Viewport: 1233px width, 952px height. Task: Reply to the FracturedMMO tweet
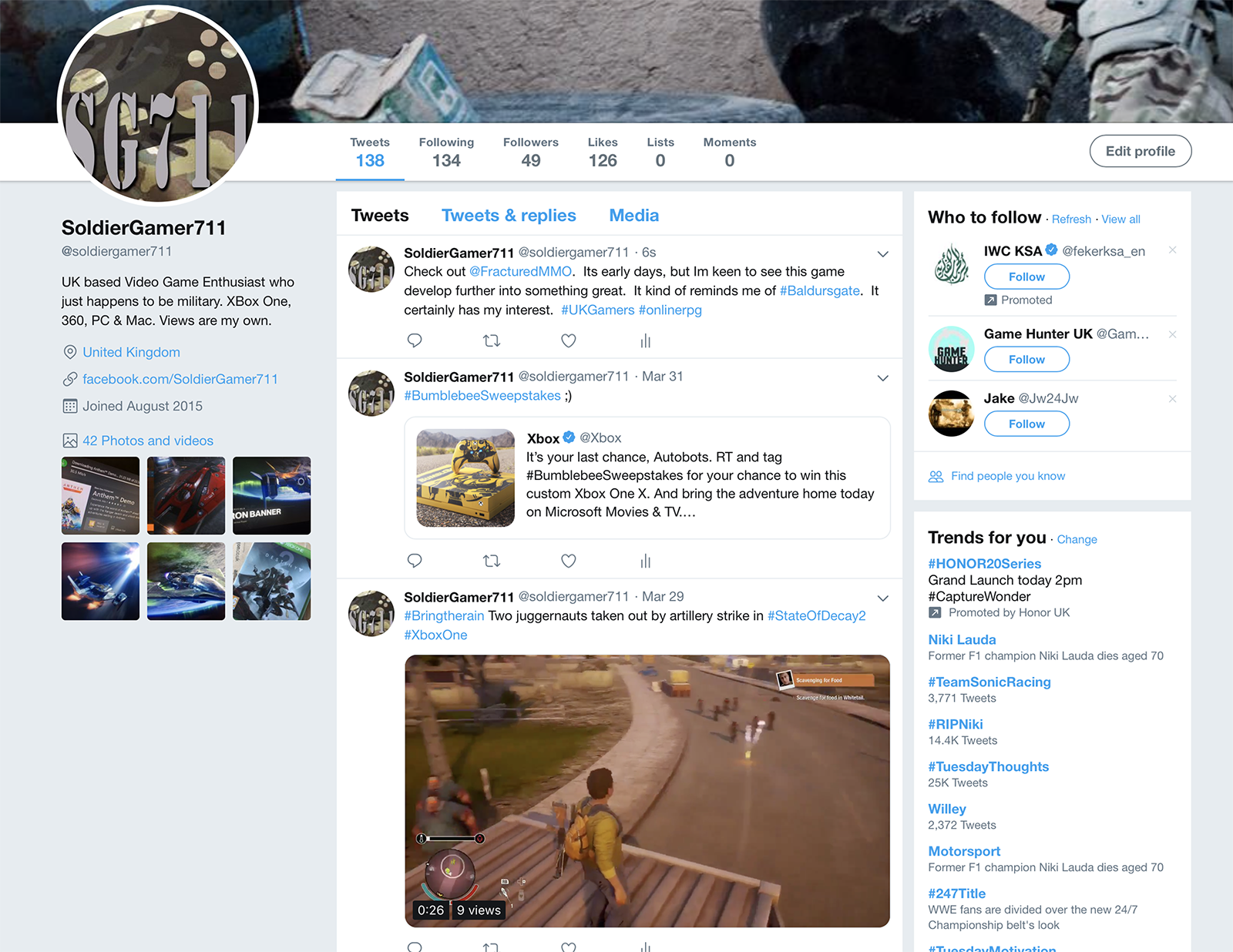coord(415,340)
